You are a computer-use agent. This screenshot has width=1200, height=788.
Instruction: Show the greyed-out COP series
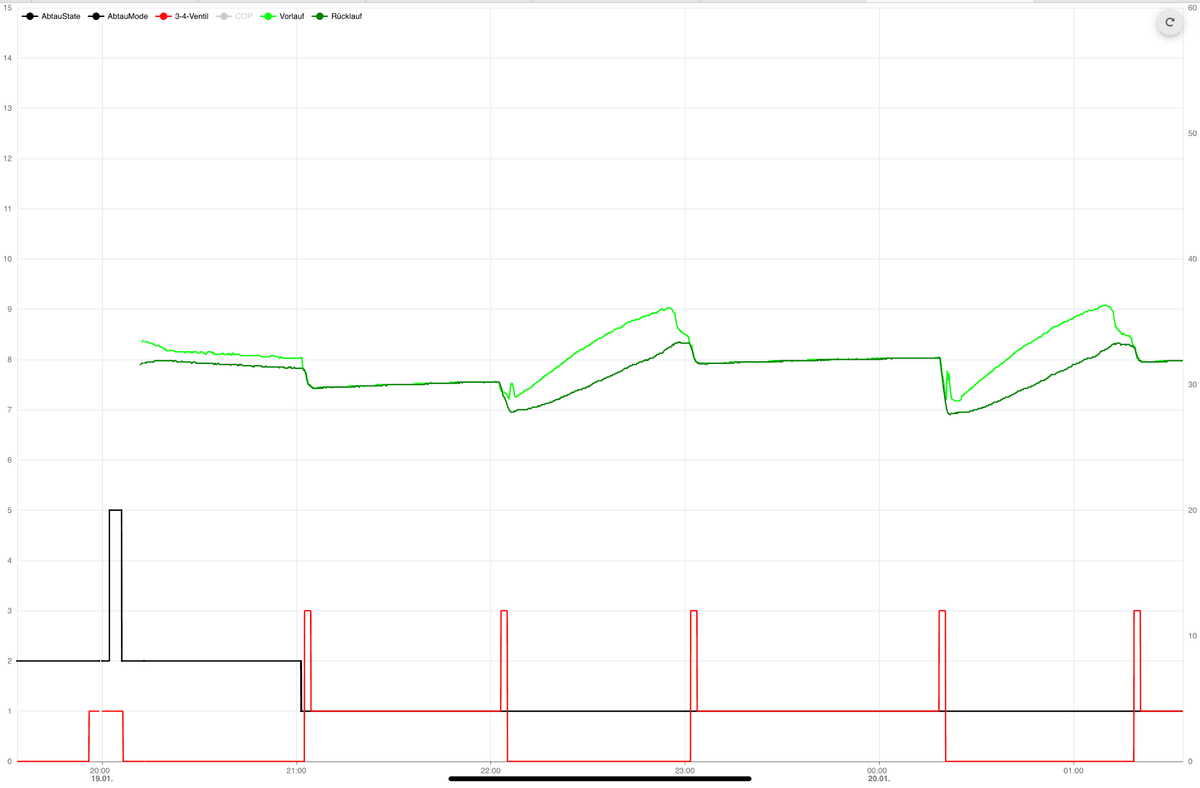pyautogui.click(x=235, y=17)
